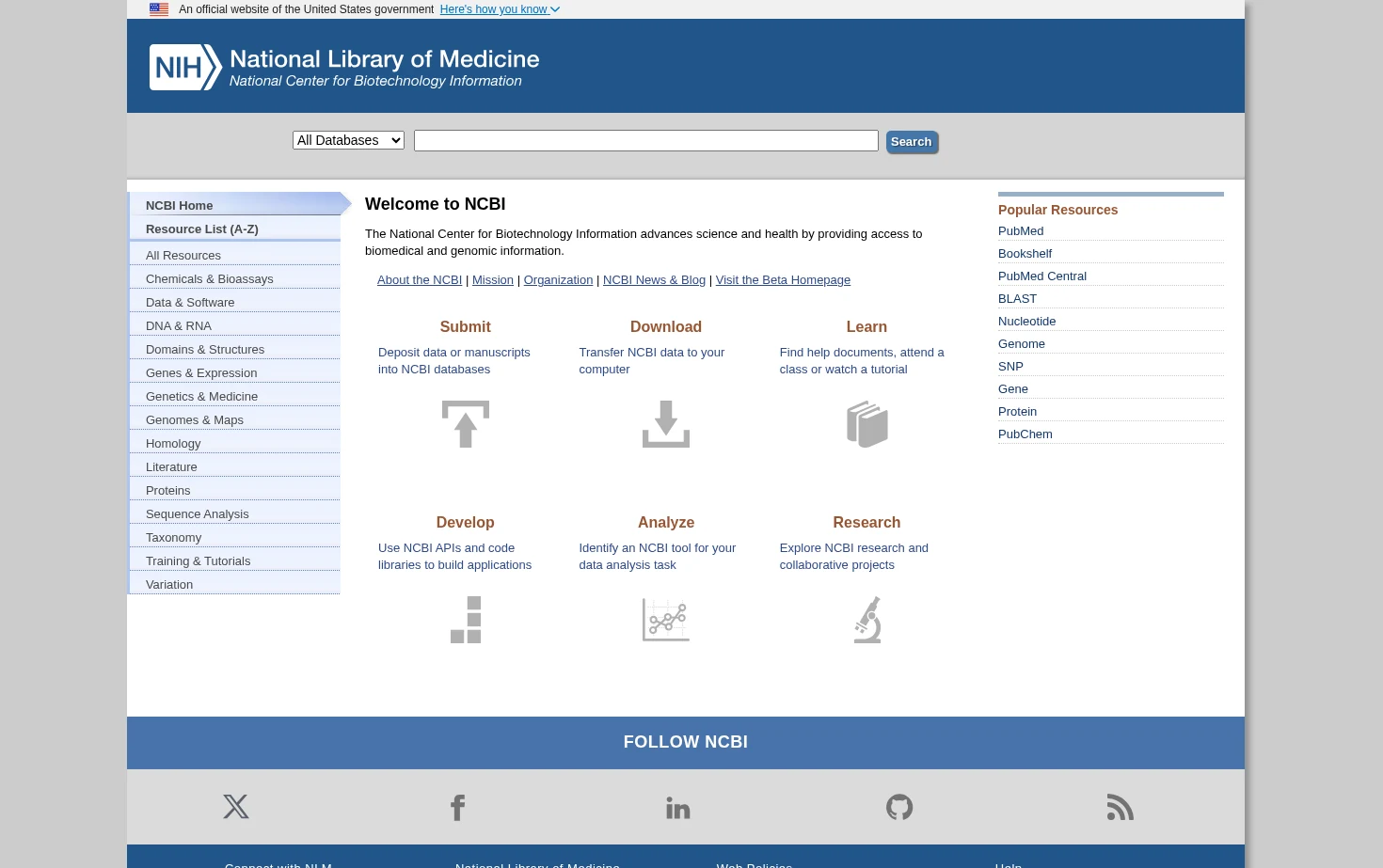Click the Develop heading link
This screenshot has width=1383, height=868.
coord(466,523)
